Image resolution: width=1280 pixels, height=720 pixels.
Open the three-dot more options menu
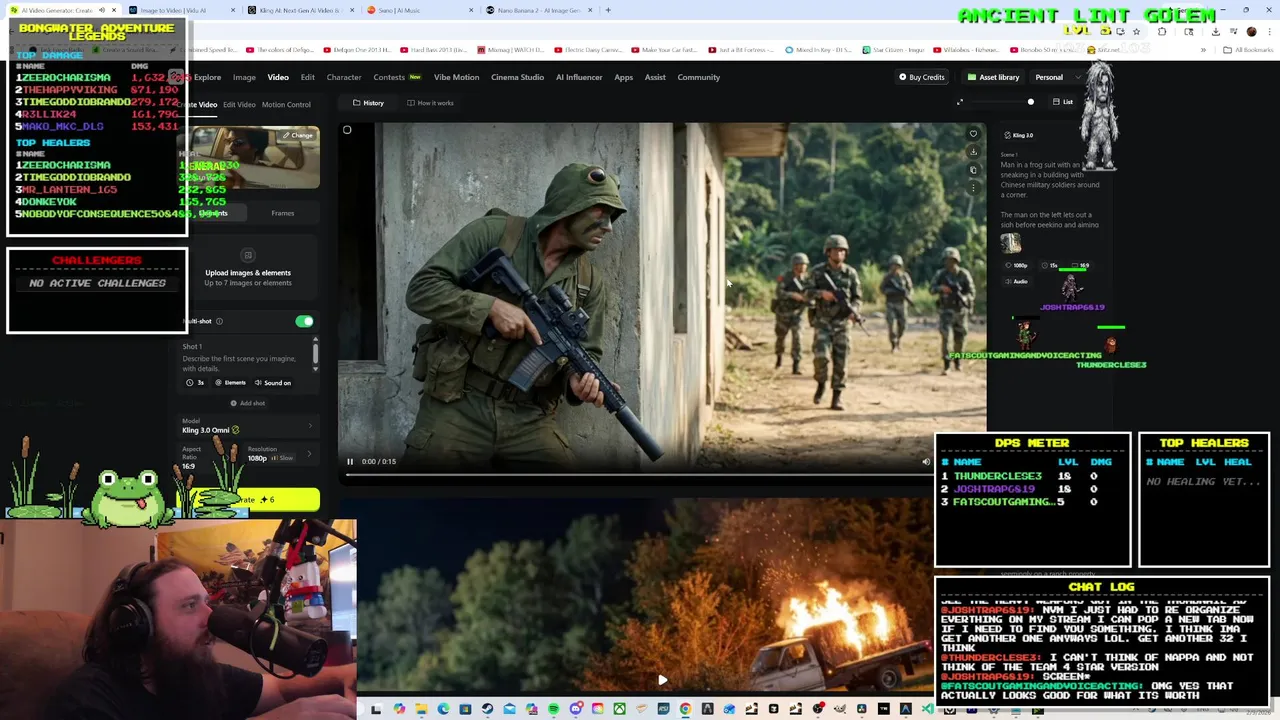coord(973,187)
